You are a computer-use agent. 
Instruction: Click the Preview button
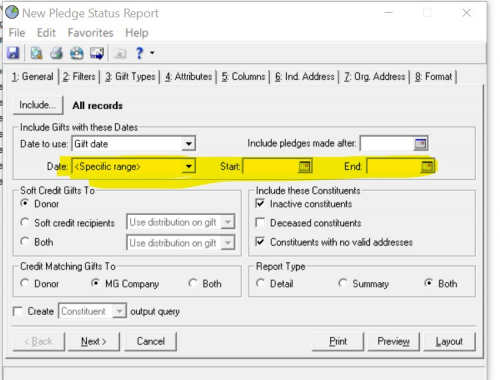[394, 341]
